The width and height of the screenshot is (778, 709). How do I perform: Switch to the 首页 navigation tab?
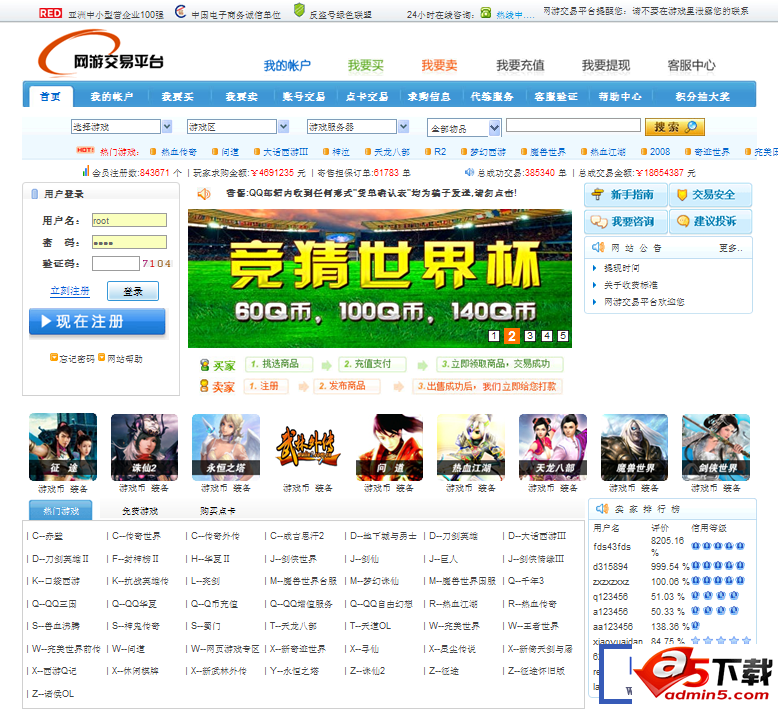point(51,96)
